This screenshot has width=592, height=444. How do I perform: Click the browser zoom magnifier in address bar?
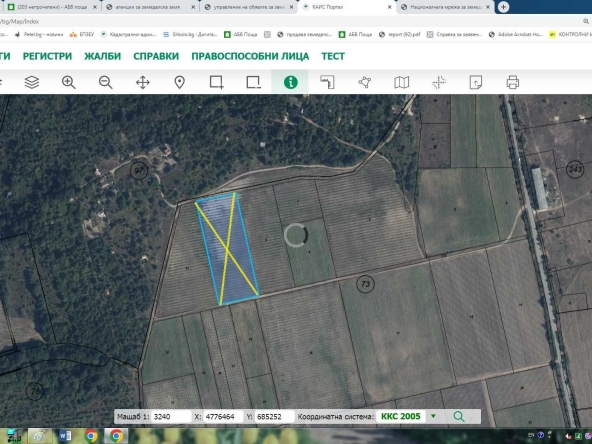coord(586,21)
